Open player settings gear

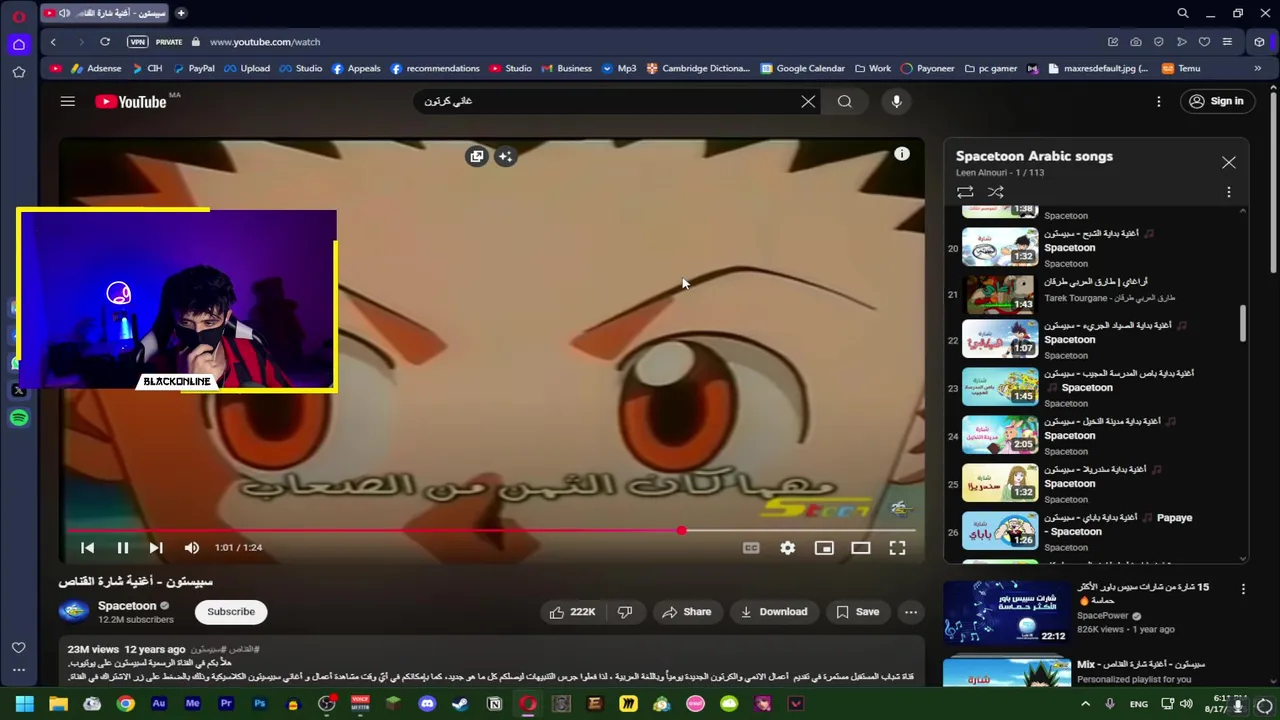[788, 547]
